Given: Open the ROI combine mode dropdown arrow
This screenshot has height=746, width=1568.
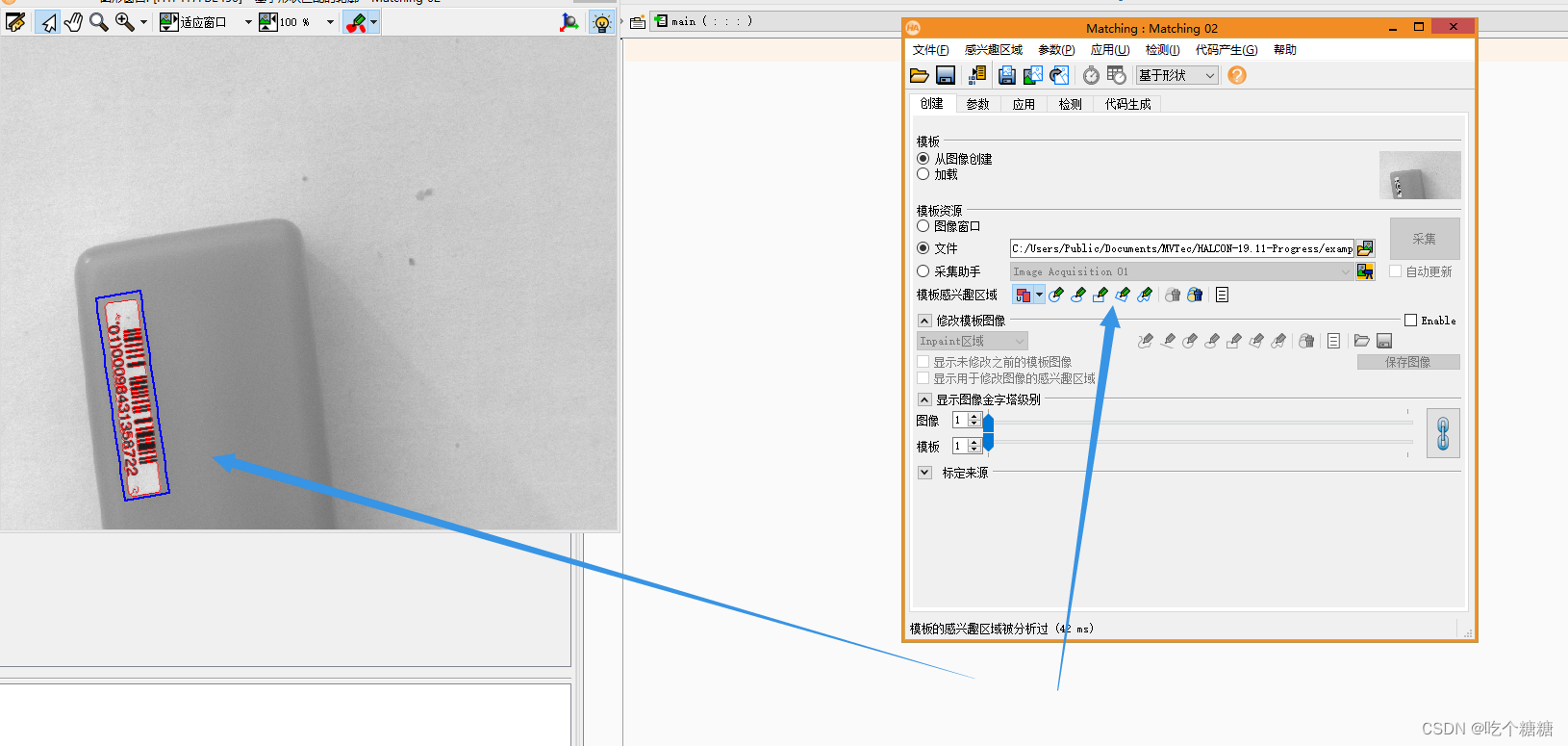Looking at the screenshot, I should [x=1040, y=295].
